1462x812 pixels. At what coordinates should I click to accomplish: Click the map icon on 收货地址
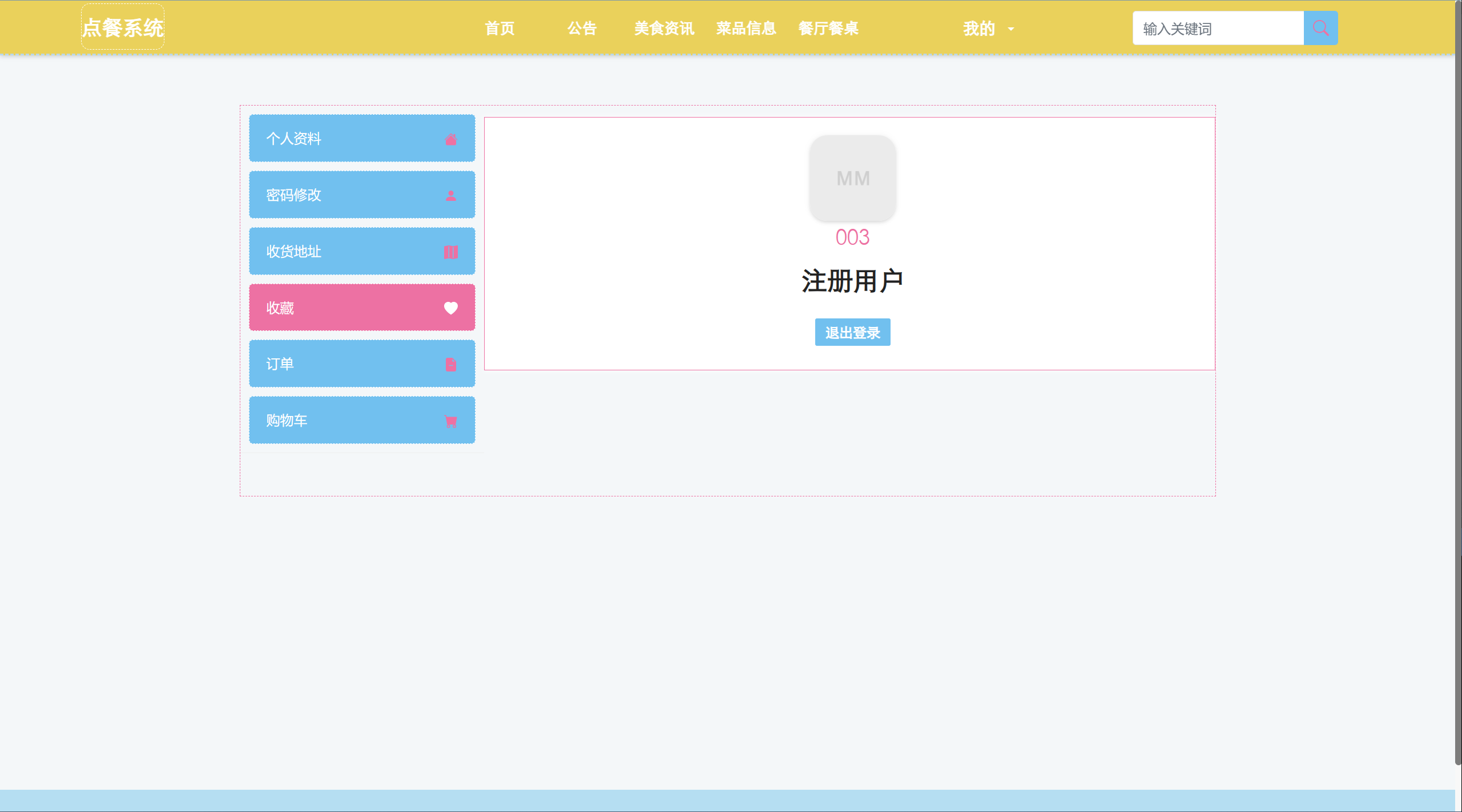click(x=450, y=252)
